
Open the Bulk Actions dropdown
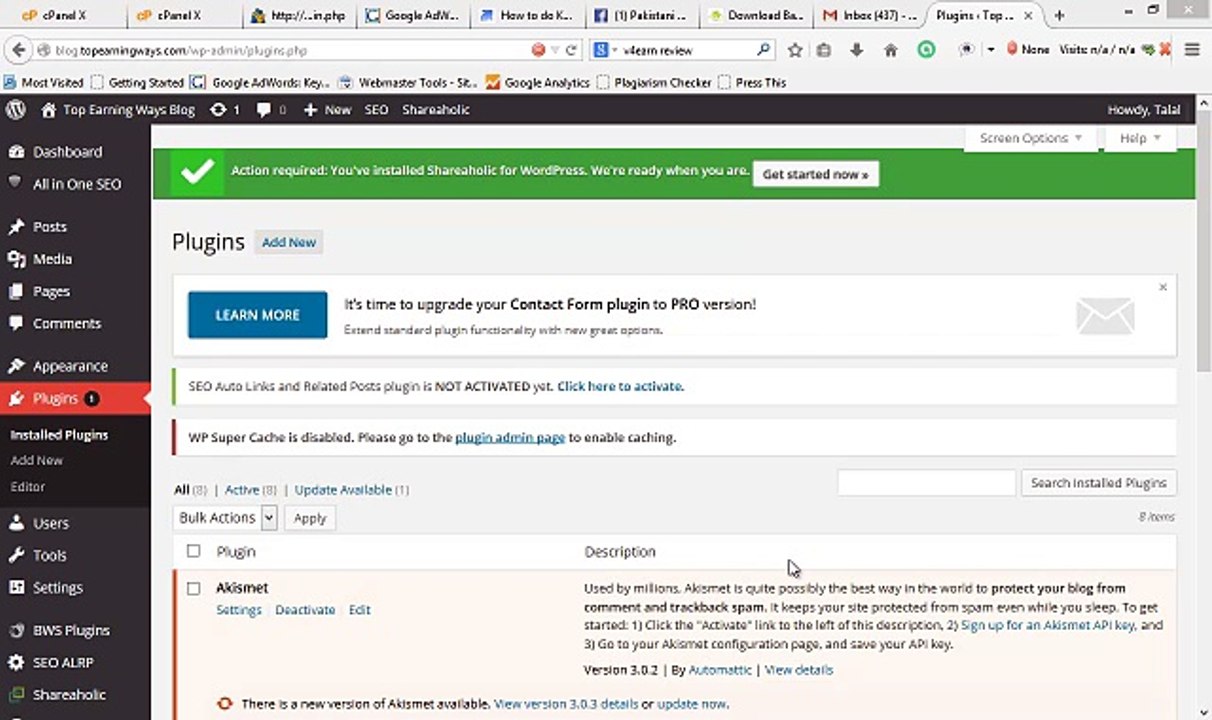(225, 518)
